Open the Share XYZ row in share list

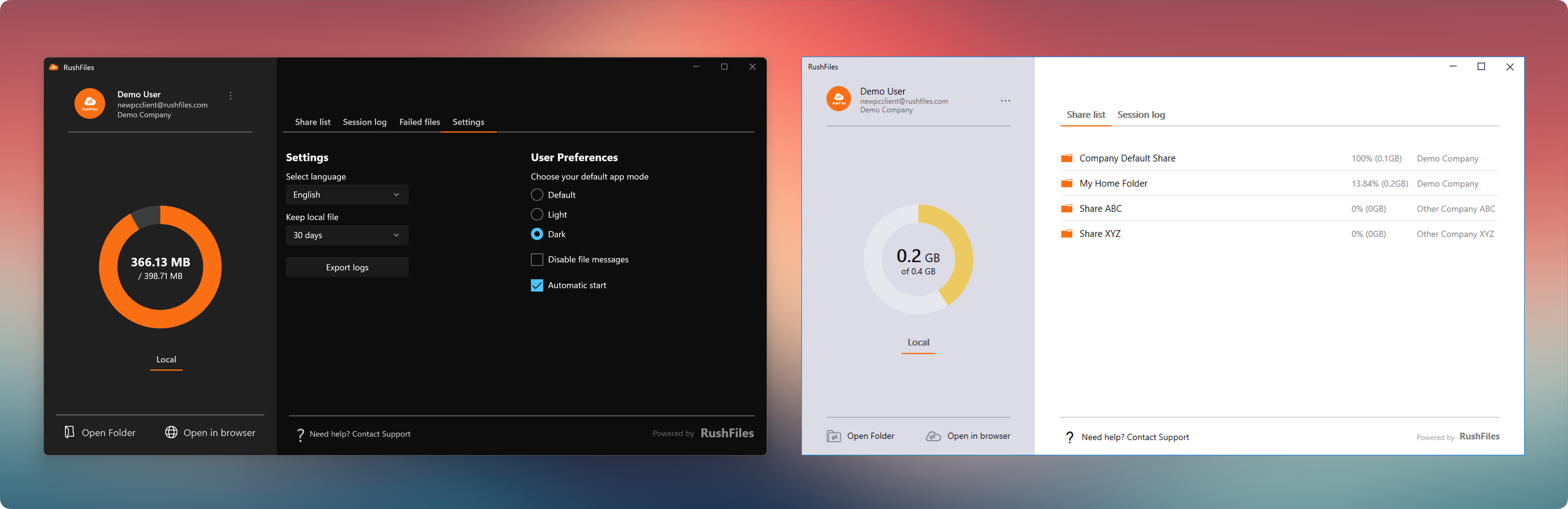tap(1099, 234)
